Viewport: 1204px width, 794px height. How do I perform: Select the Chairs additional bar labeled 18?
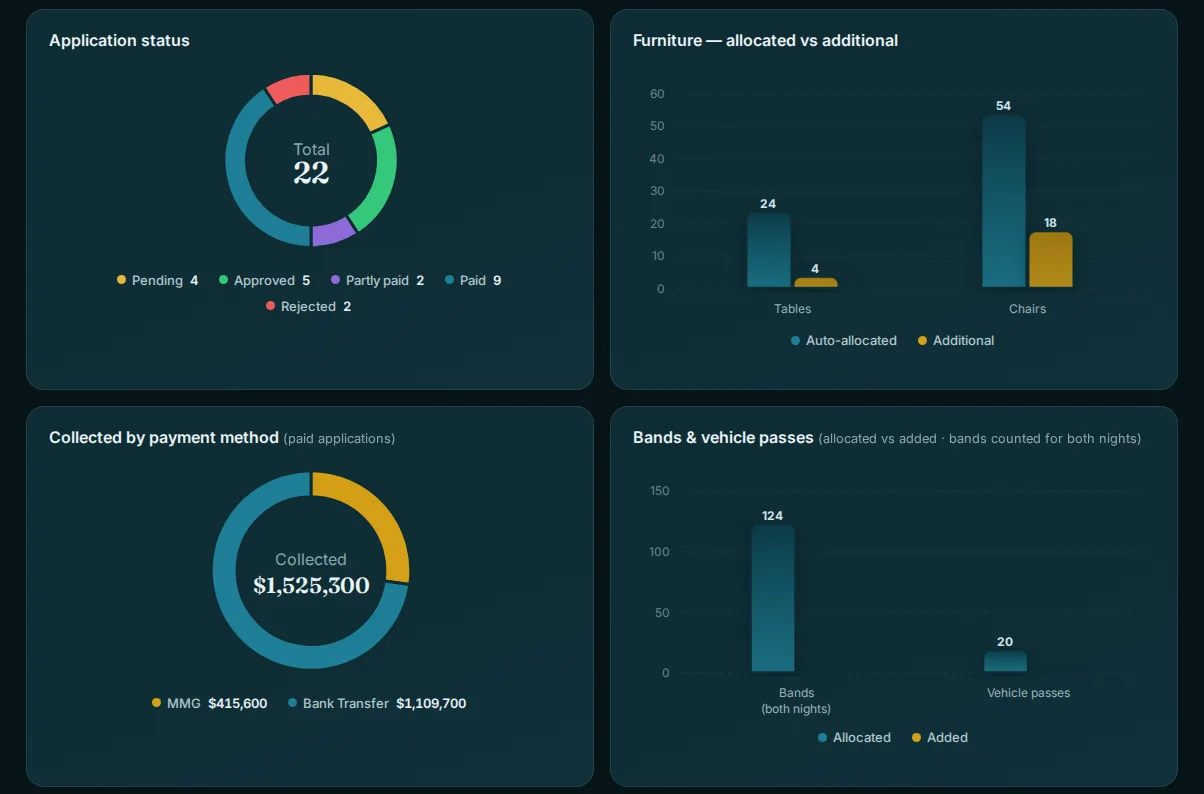tap(1051, 260)
